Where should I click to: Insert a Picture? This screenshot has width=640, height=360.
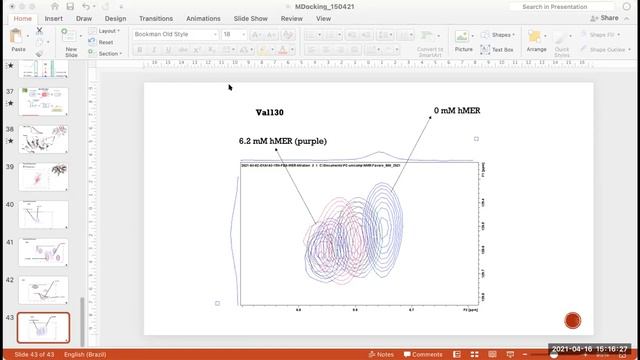tap(463, 42)
